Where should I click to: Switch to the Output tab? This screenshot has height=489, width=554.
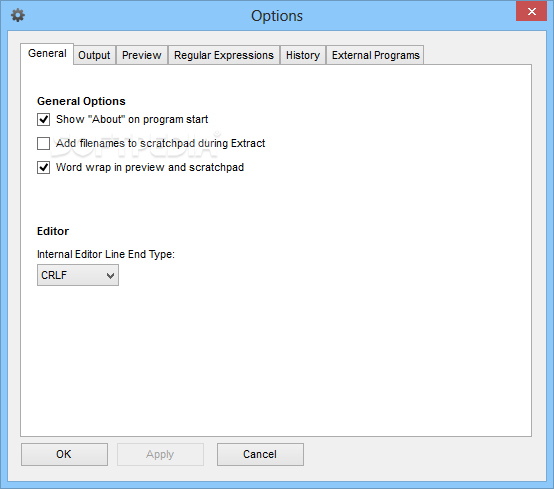coord(94,55)
